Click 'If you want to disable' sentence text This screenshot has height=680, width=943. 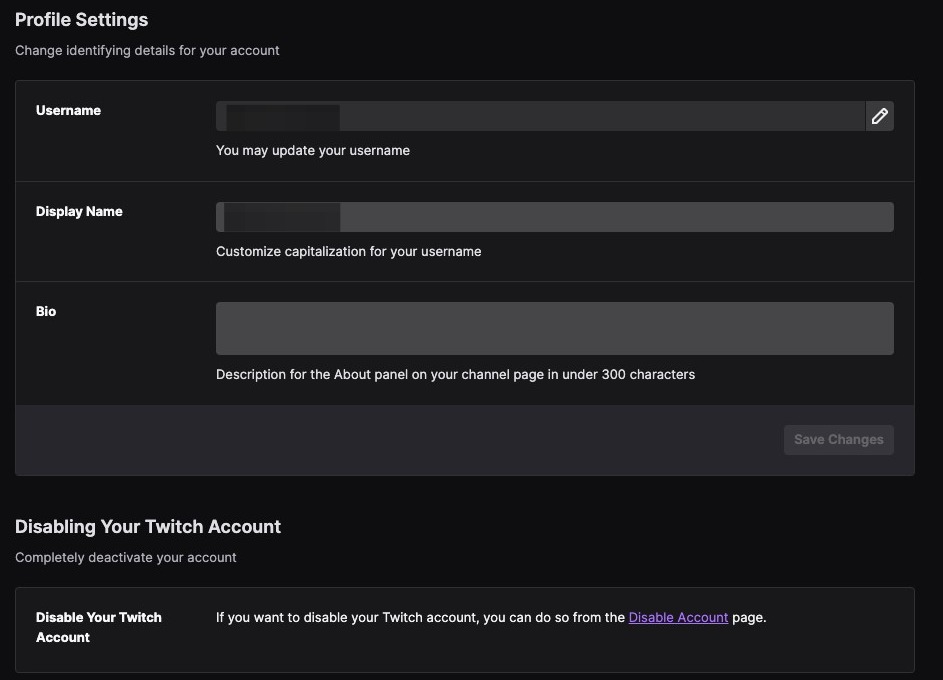tap(420, 618)
